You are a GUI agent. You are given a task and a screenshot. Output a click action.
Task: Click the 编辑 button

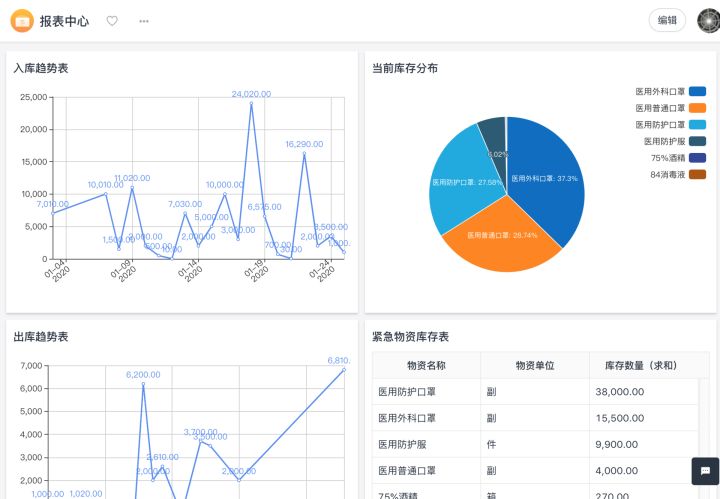tap(667, 20)
